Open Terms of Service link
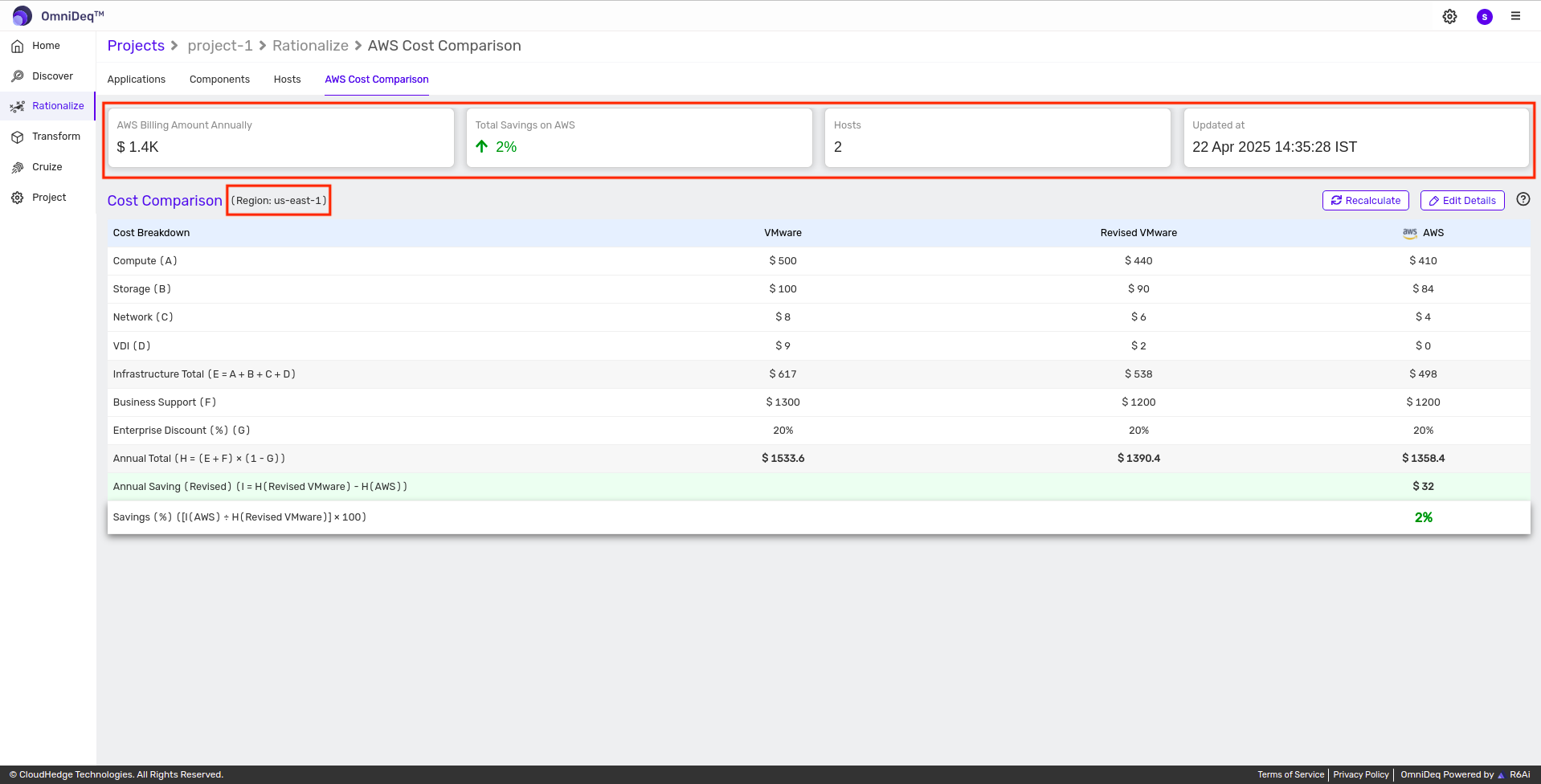The width and height of the screenshot is (1541, 784). point(1290,774)
